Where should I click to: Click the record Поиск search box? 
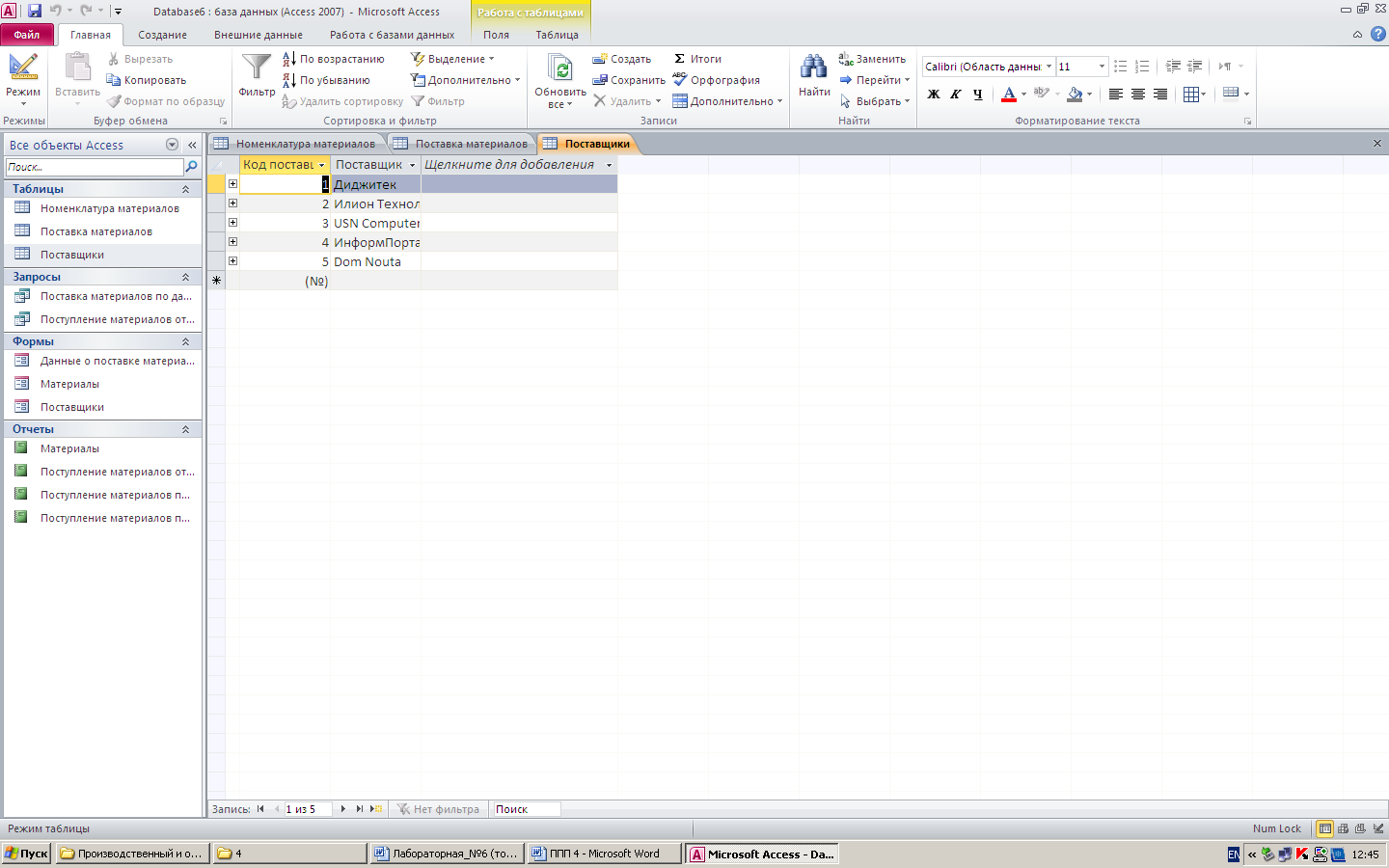tap(526, 809)
